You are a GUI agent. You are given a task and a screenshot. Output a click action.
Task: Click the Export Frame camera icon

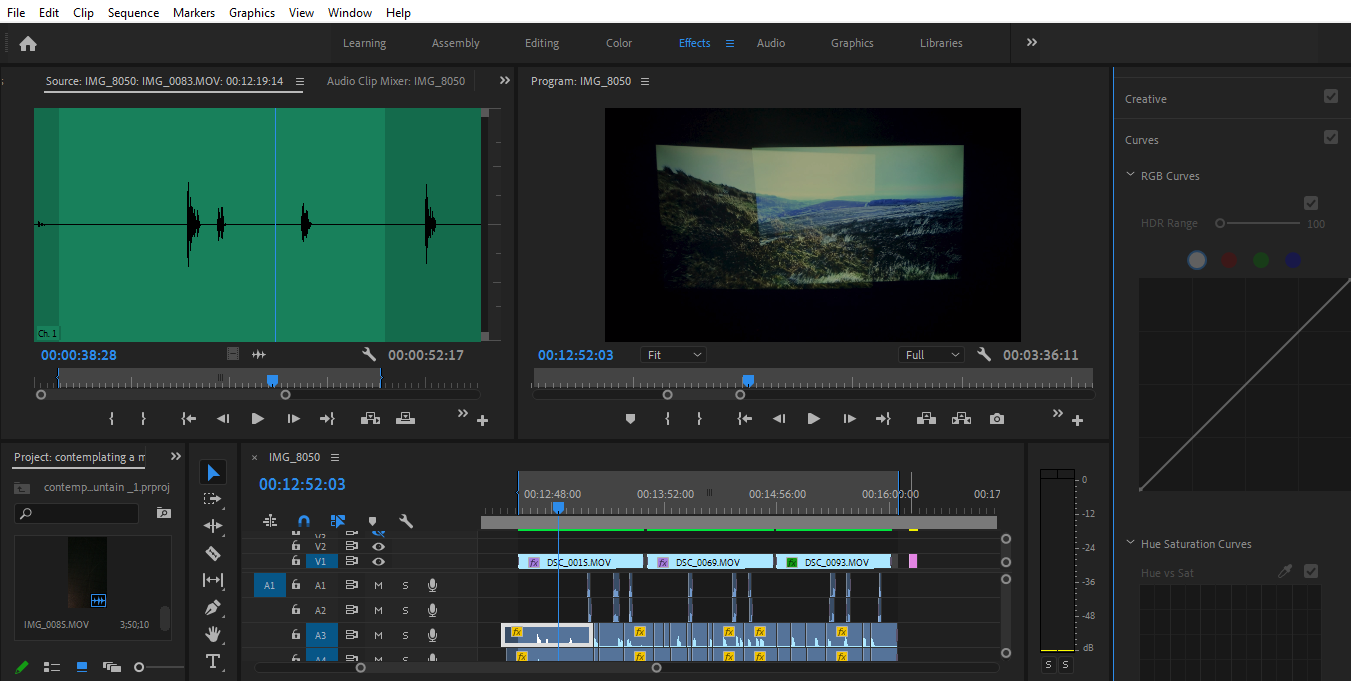tap(996, 419)
